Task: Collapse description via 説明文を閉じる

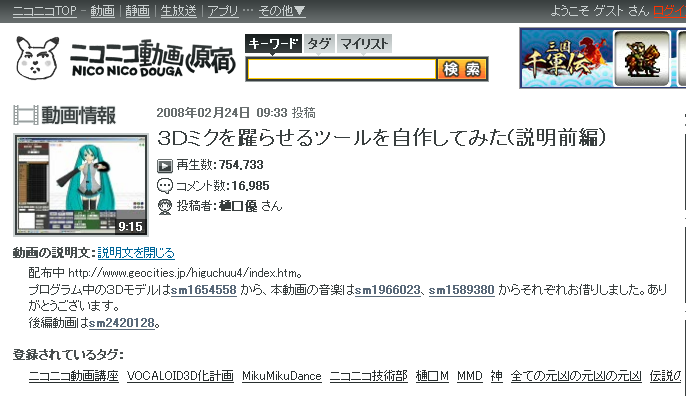Action: tap(136, 253)
